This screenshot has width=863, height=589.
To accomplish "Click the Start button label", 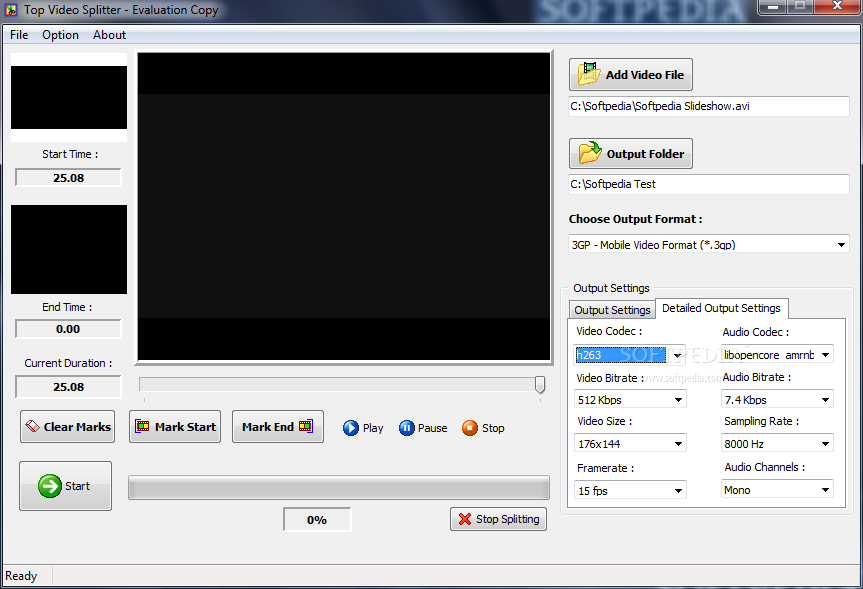I will coord(77,486).
